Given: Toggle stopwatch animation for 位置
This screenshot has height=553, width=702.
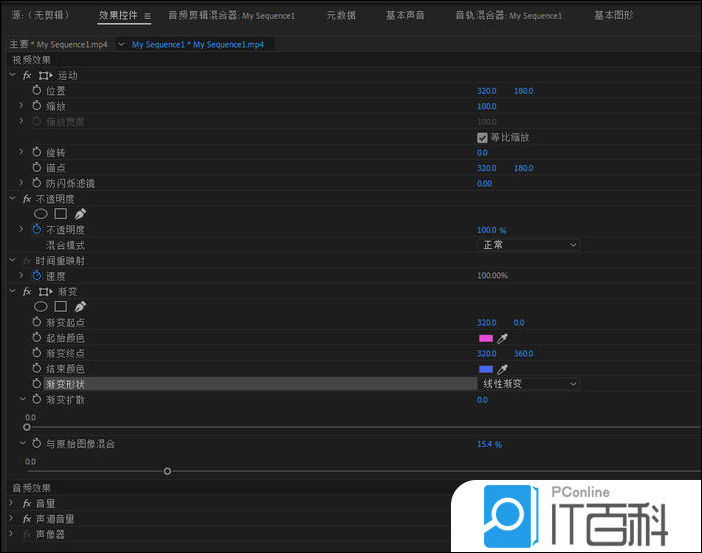Looking at the screenshot, I should [37, 90].
